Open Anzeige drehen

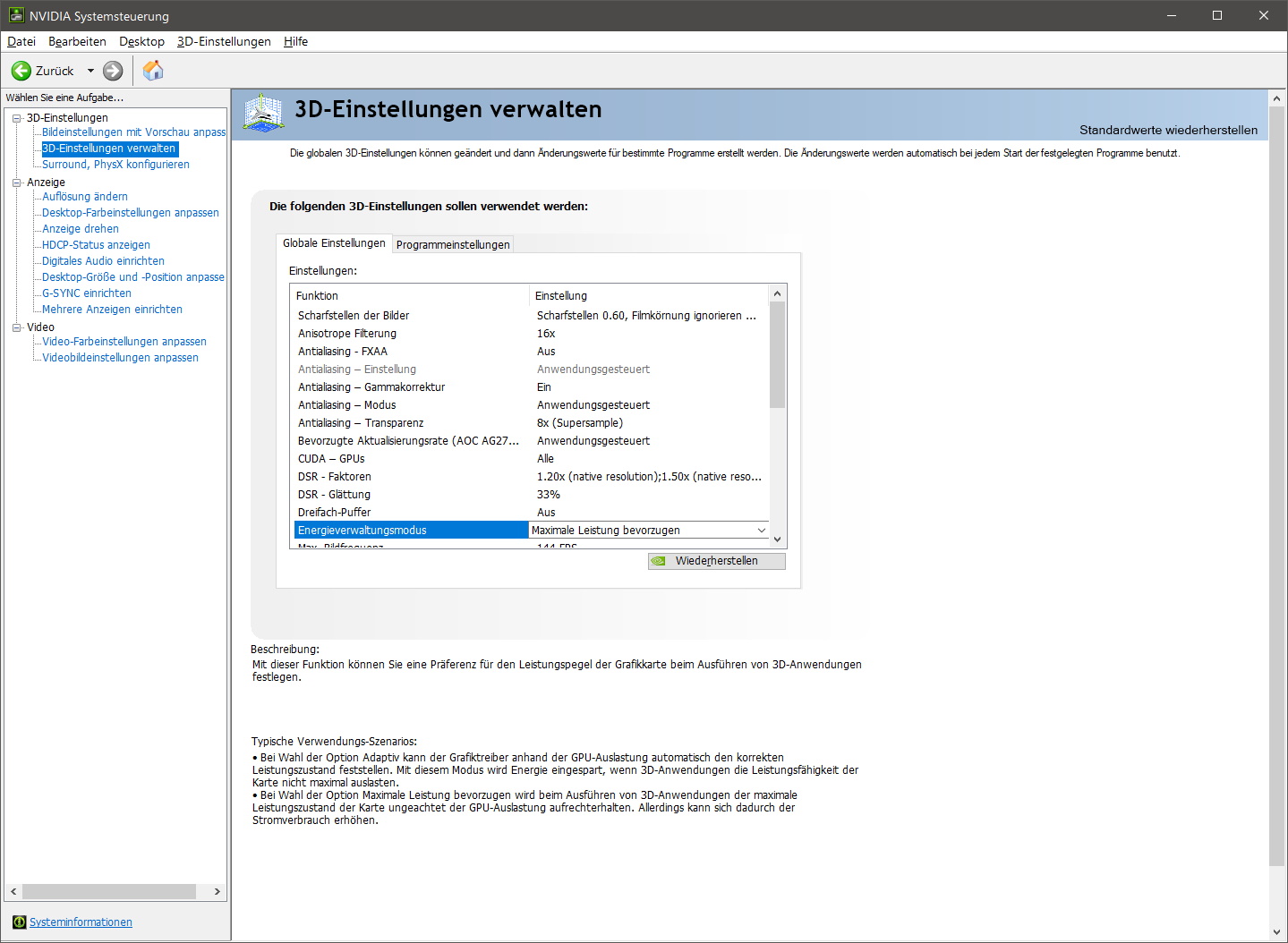(x=81, y=229)
